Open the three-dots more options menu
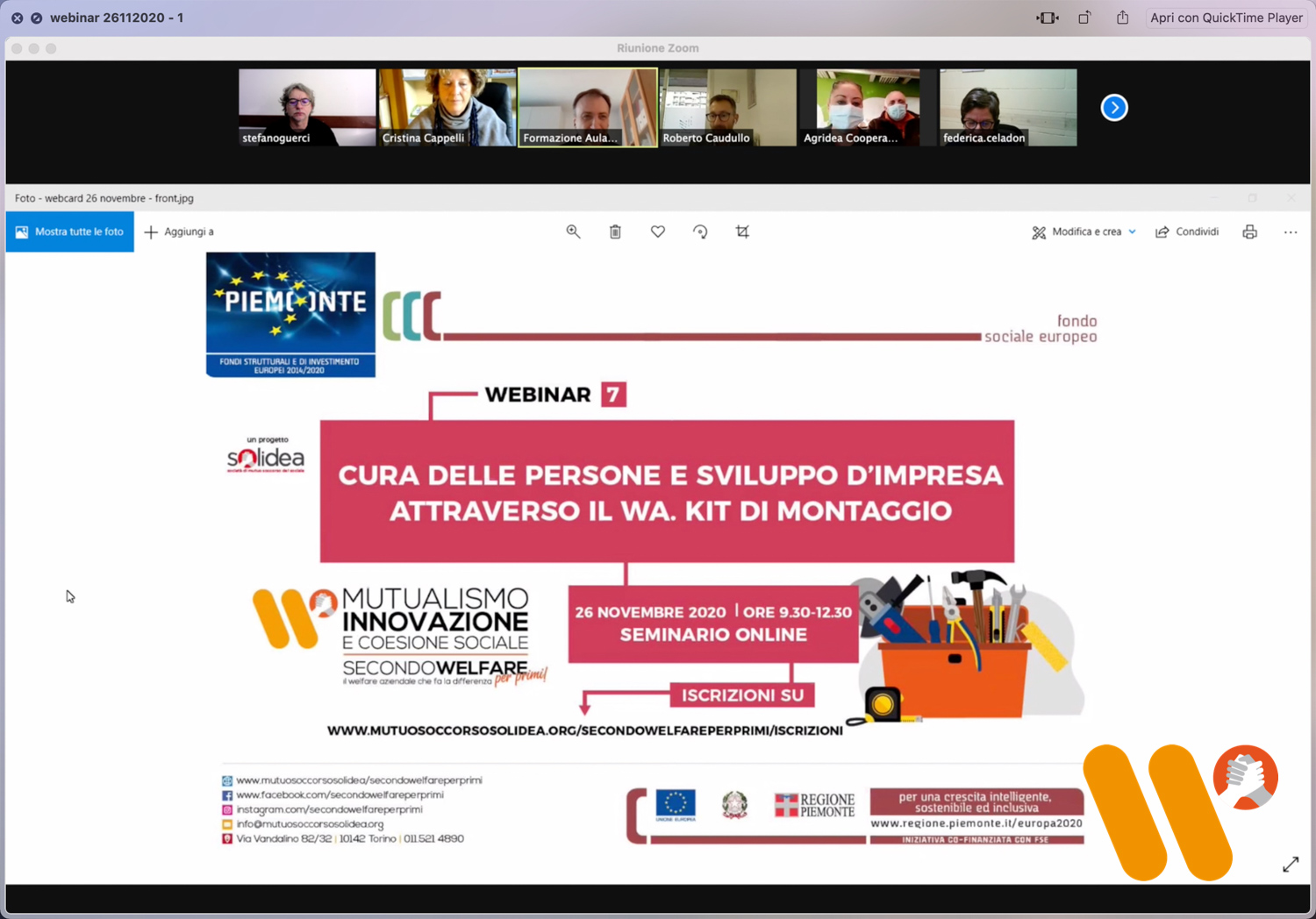 [1291, 232]
